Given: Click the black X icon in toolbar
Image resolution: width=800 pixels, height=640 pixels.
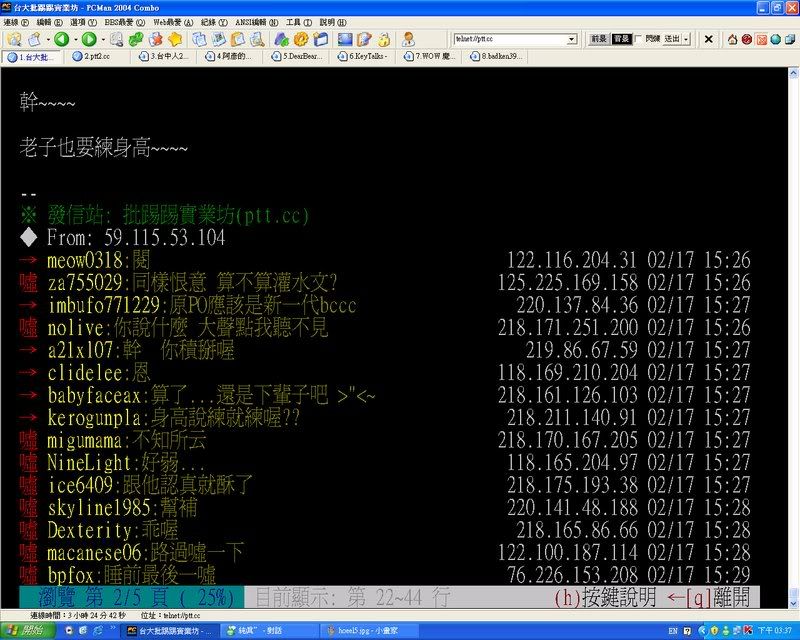Looking at the screenshot, I should tap(709, 39).
